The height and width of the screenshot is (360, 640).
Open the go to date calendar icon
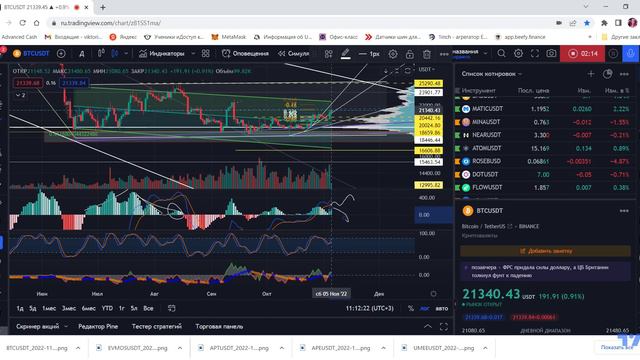(x=171, y=308)
